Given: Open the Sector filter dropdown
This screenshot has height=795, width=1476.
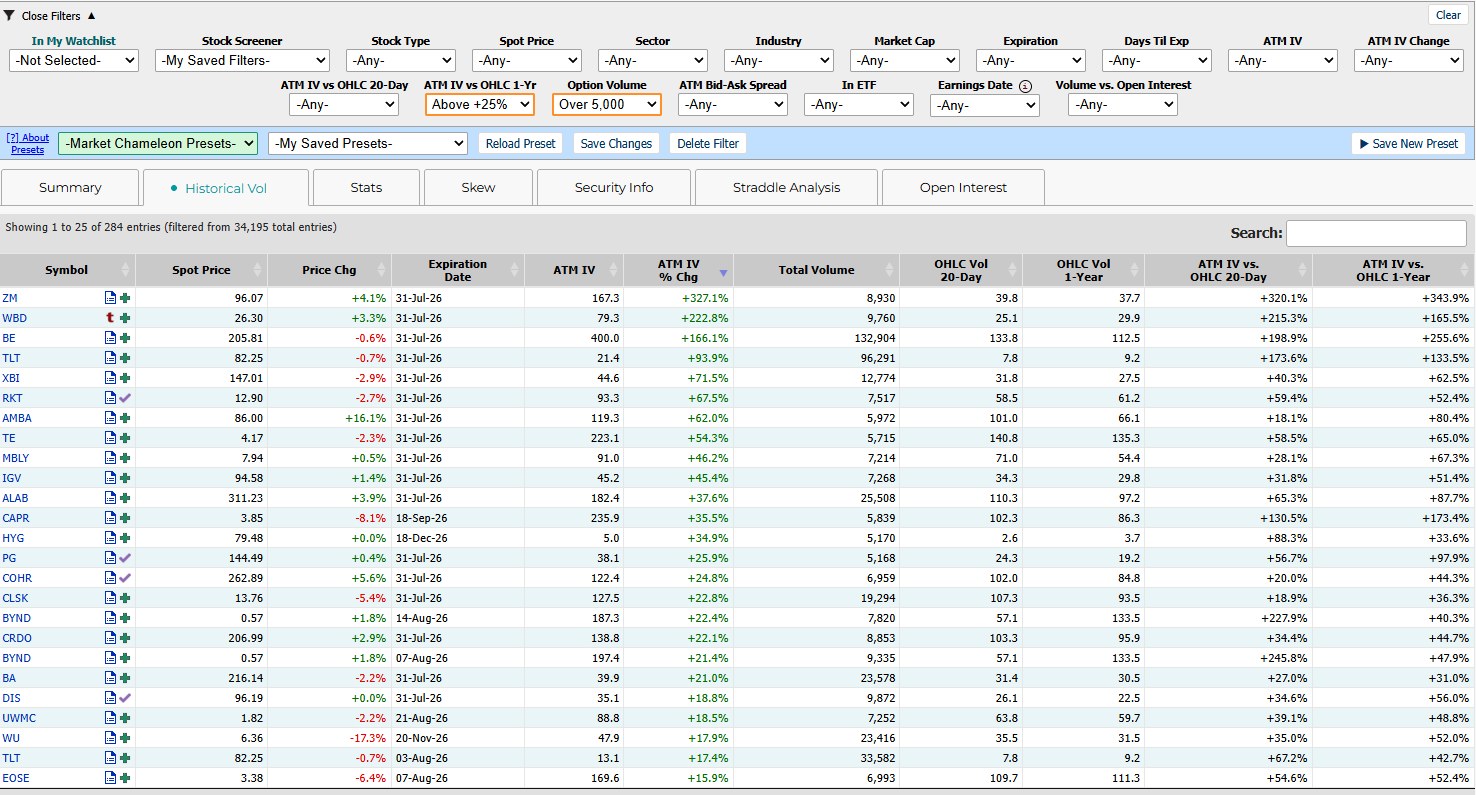Looking at the screenshot, I should [652, 60].
